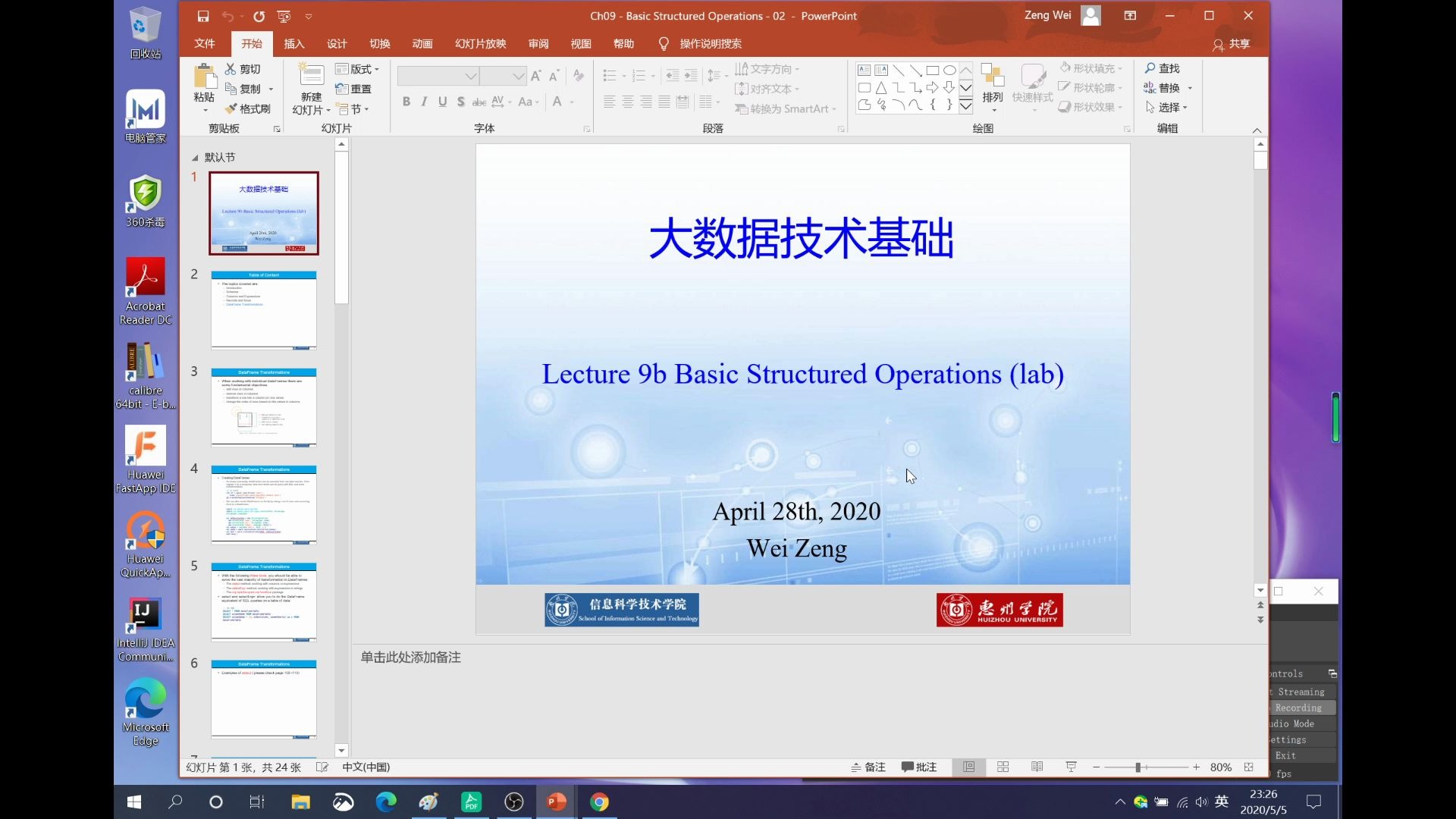Click 形状填充 (Shape Fill) option
Viewport: 1456px width, 819px height.
(1090, 67)
